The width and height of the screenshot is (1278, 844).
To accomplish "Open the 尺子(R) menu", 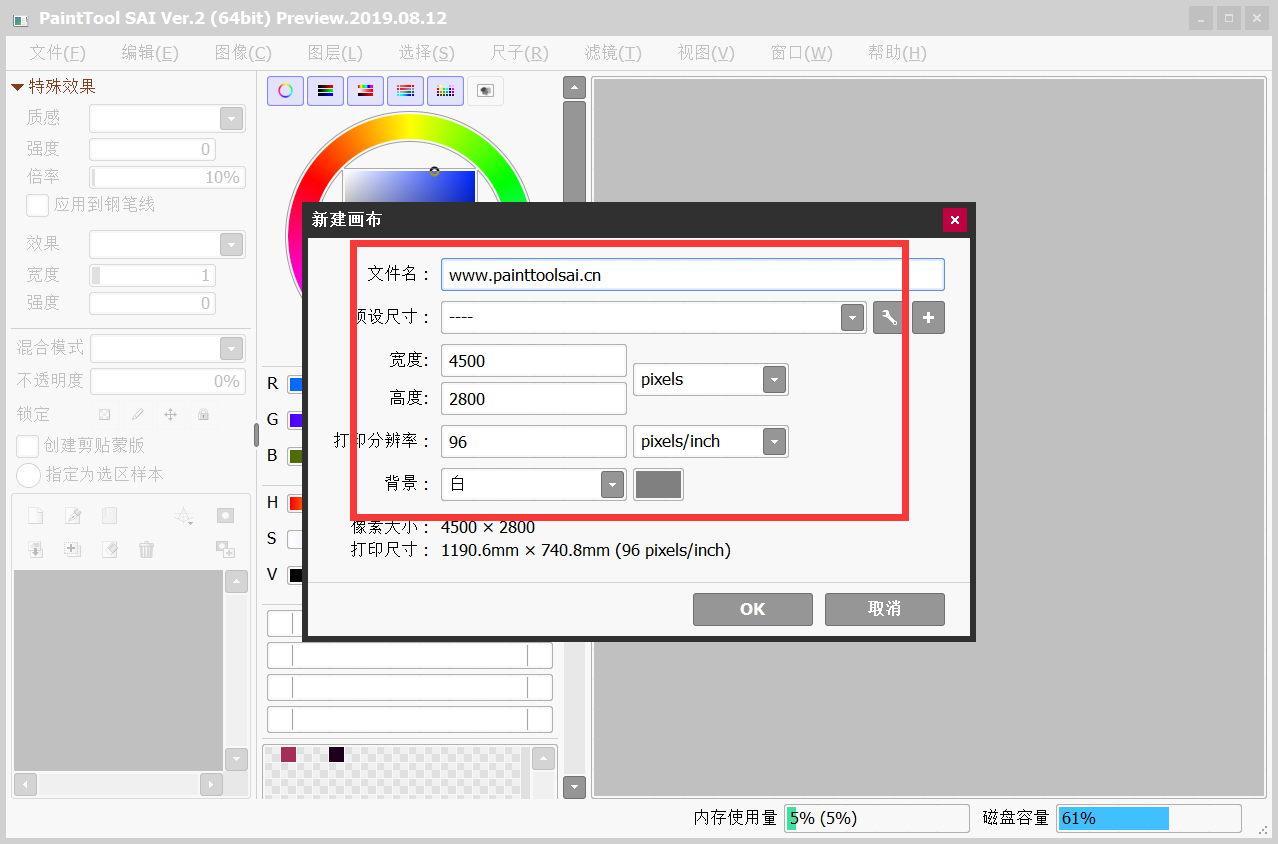I will 520,53.
